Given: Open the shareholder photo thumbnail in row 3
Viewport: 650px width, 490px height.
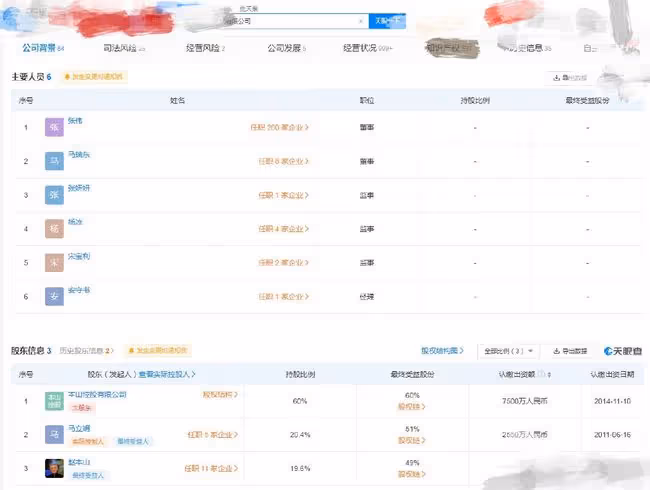Looking at the screenshot, I should point(54,468).
